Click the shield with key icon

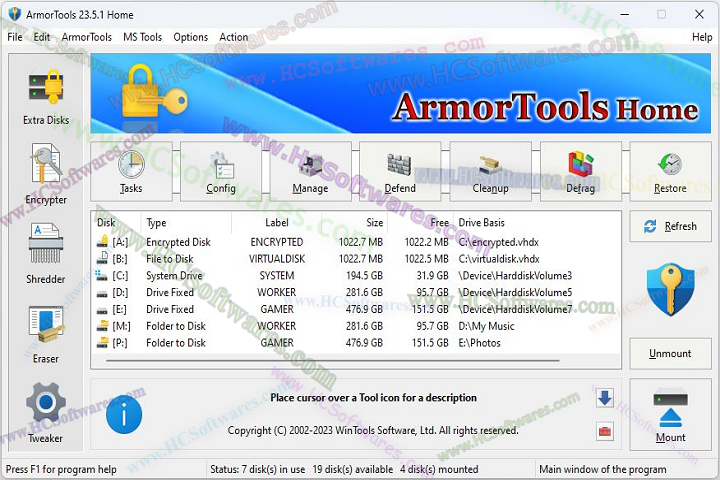[670, 289]
